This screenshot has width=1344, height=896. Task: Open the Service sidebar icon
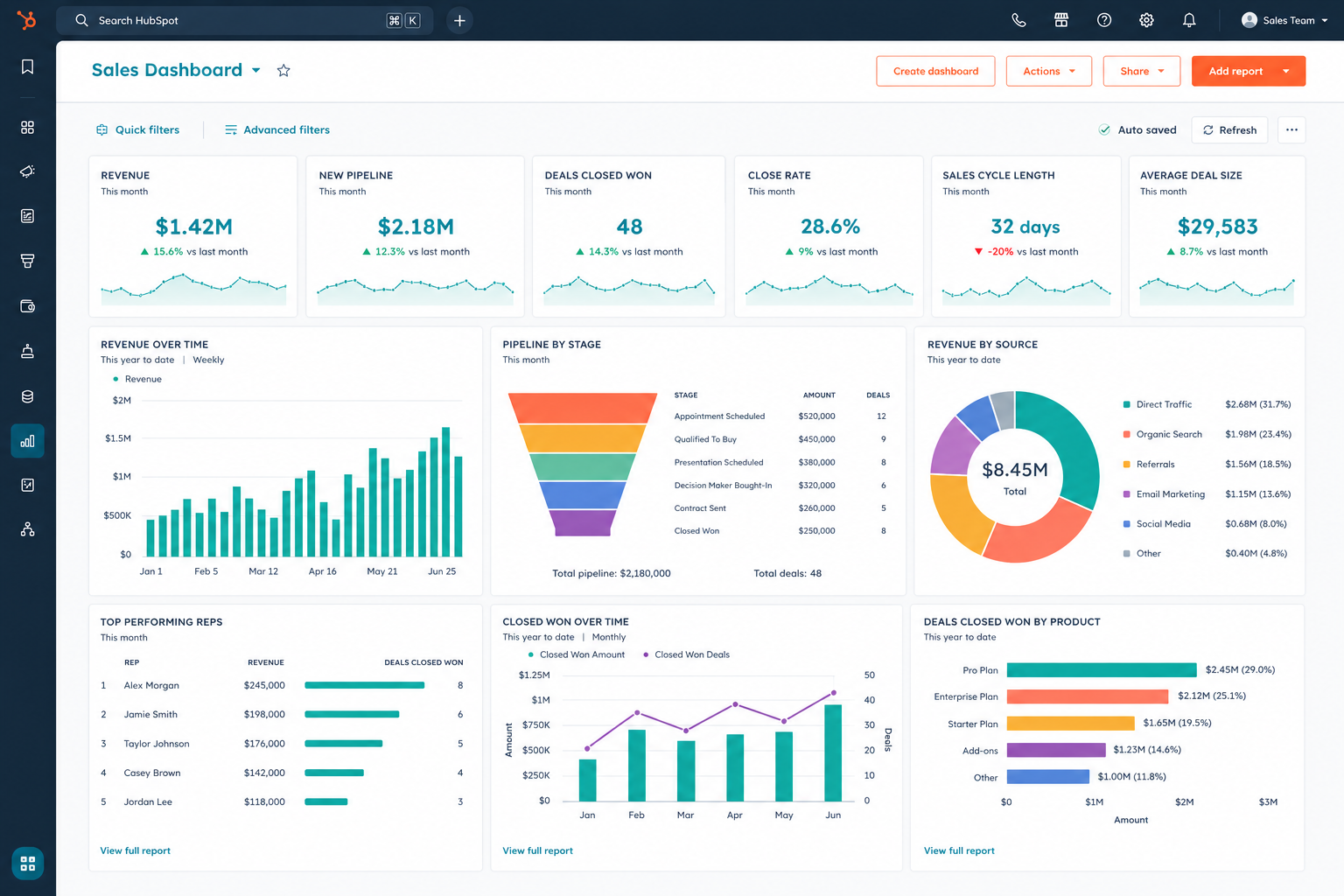pos(27,351)
